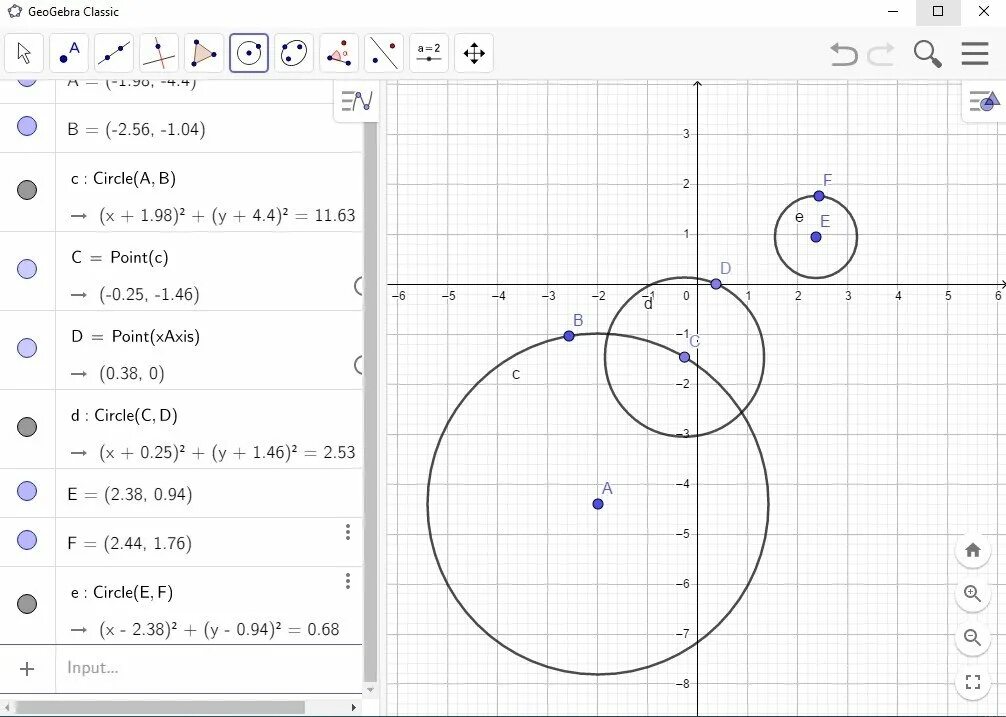The width and height of the screenshot is (1006, 717).
Task: Select the Polygon tool
Action: coord(204,53)
